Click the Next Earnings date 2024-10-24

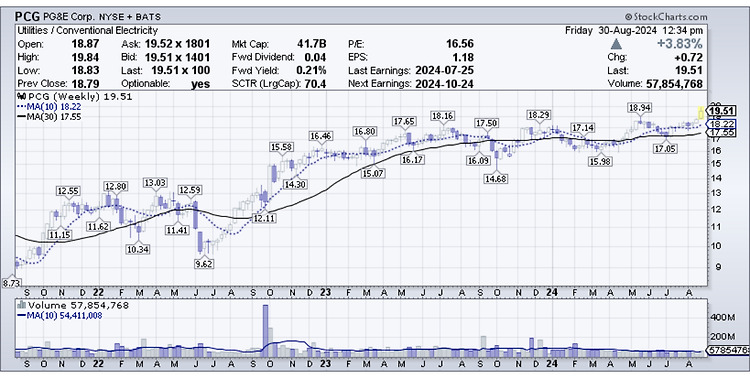point(445,84)
